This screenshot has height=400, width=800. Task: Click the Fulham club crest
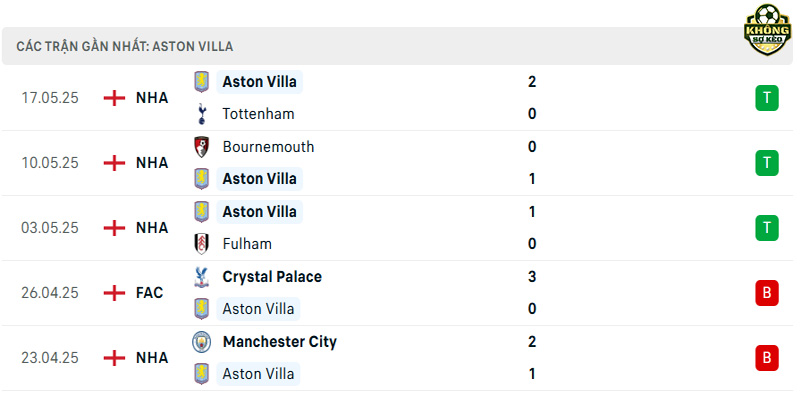point(202,244)
